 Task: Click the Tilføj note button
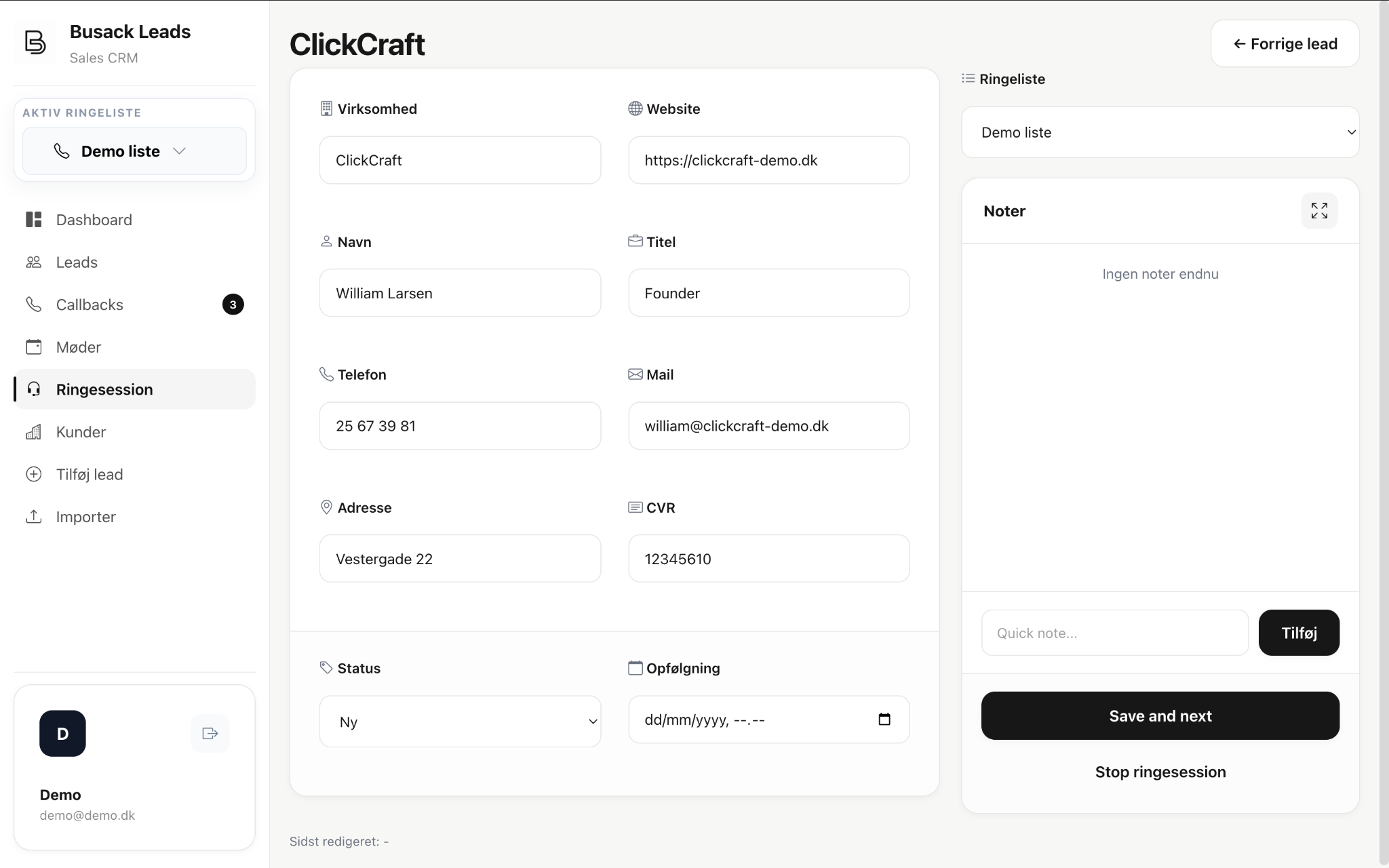pos(1299,633)
